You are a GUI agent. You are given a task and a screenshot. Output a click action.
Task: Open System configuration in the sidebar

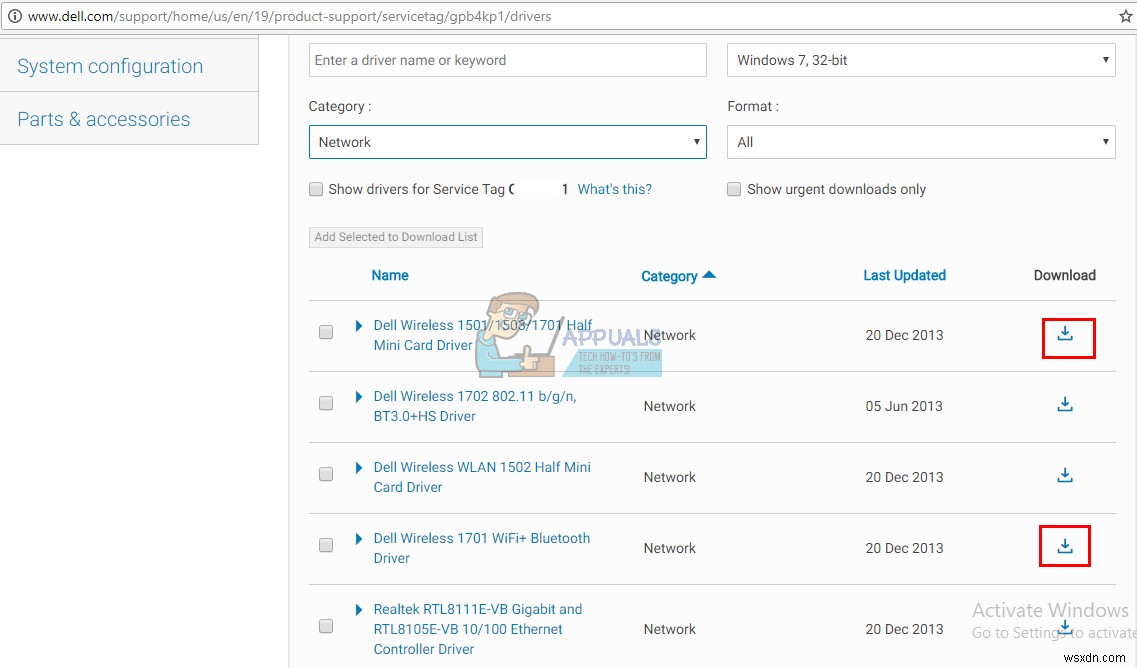coord(110,66)
